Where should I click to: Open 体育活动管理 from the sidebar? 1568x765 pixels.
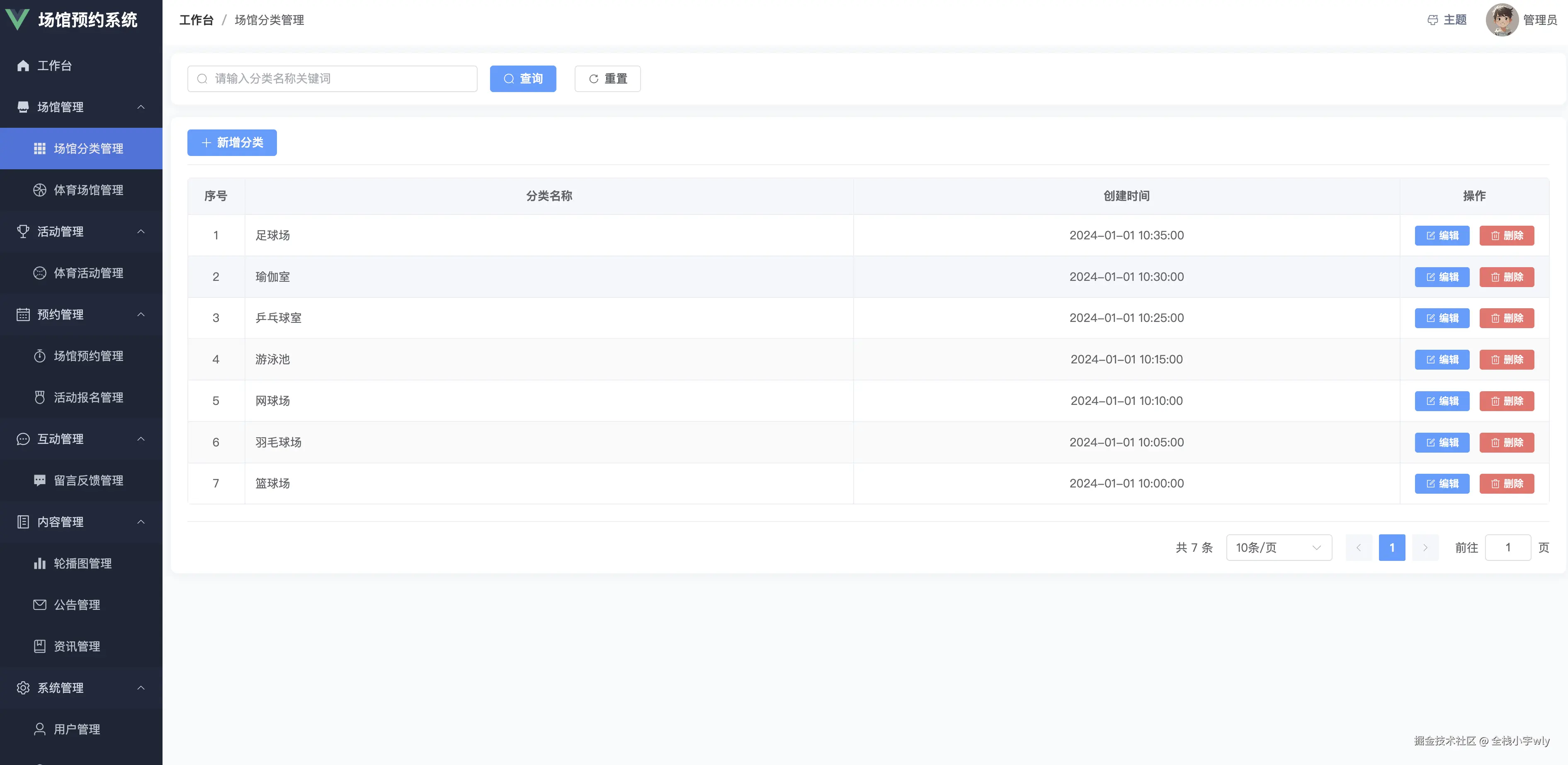point(88,273)
